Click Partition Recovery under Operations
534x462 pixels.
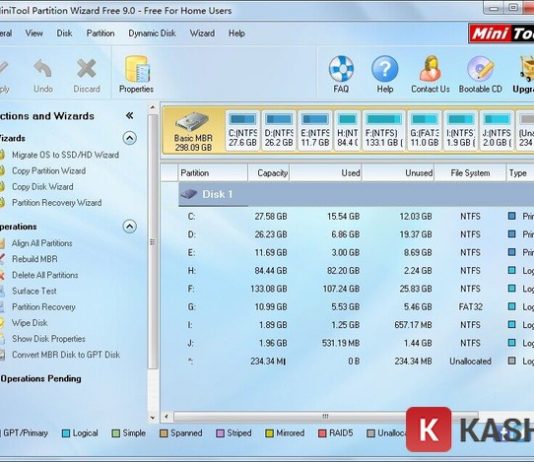(44, 307)
